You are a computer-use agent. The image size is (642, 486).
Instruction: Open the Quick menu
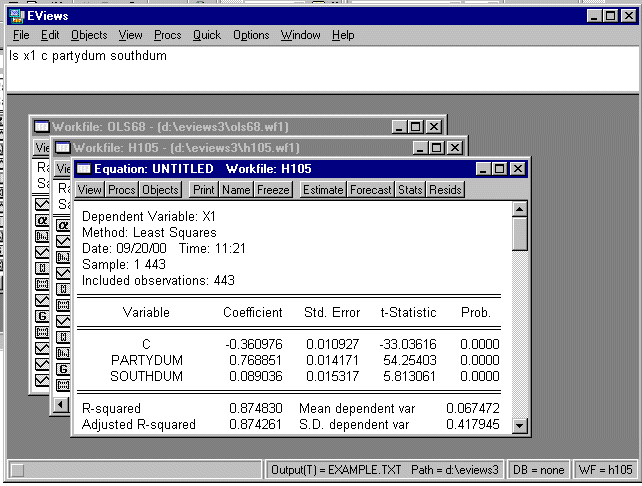coord(207,35)
